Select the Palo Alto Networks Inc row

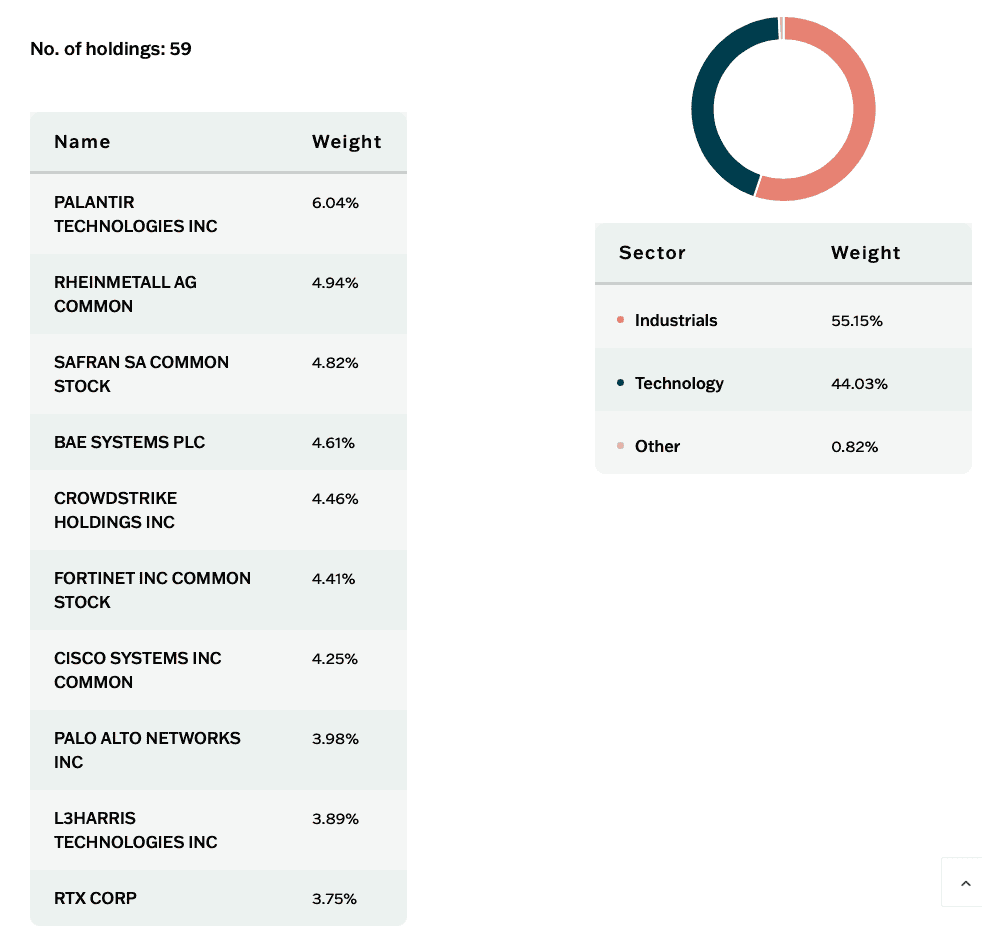point(147,750)
